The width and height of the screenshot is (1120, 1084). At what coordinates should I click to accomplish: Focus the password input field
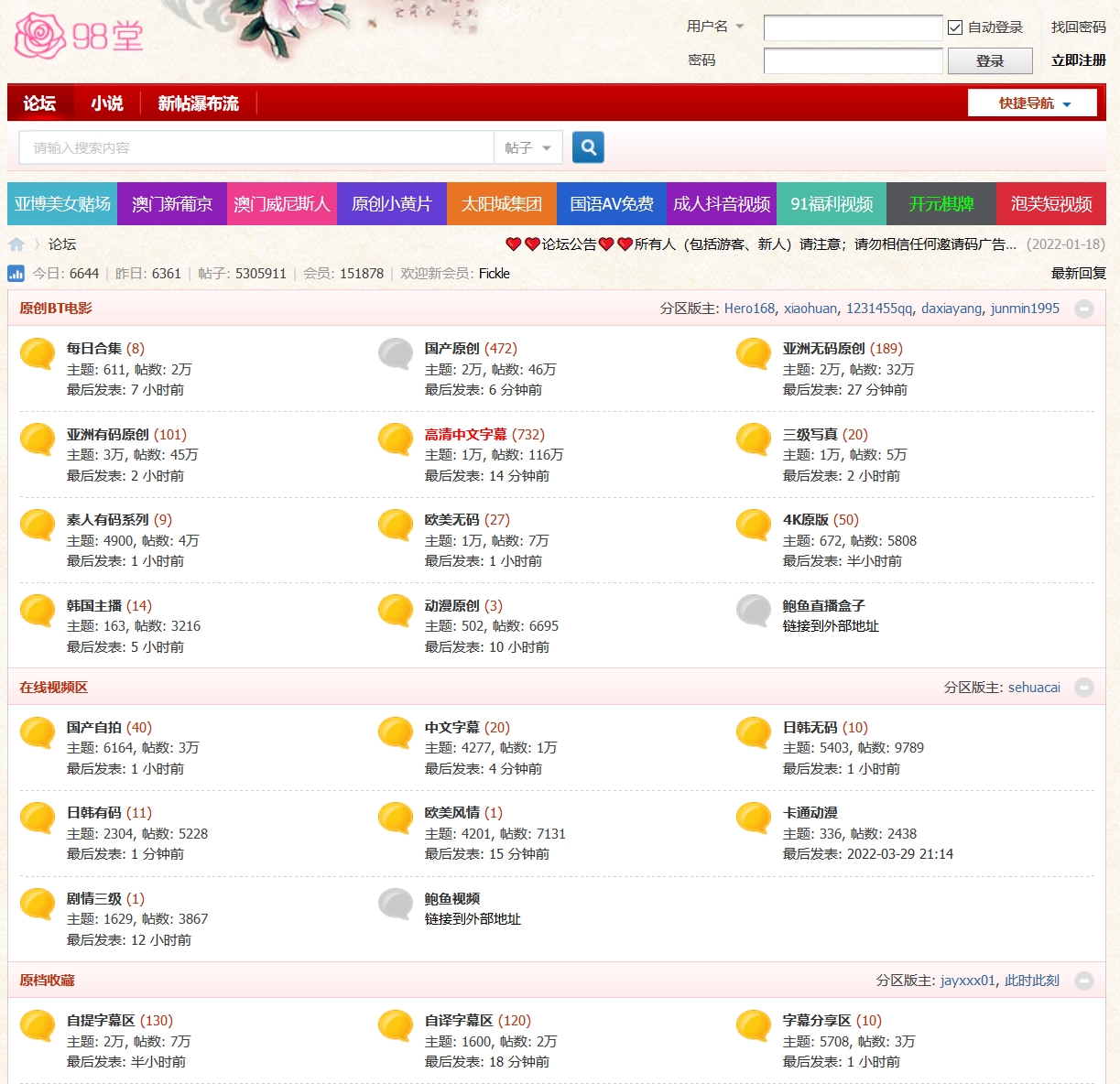[853, 60]
